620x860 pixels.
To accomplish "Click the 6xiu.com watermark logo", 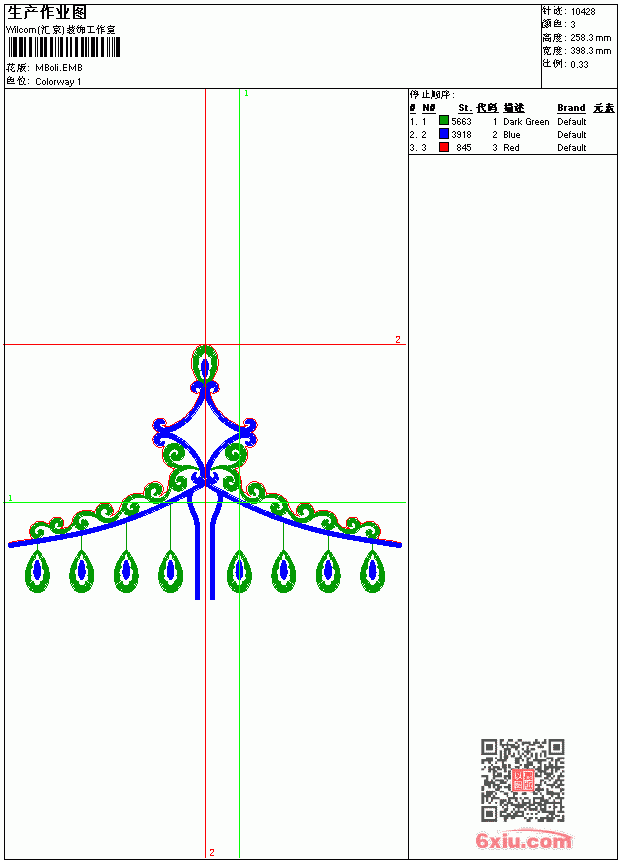I will point(523,840).
